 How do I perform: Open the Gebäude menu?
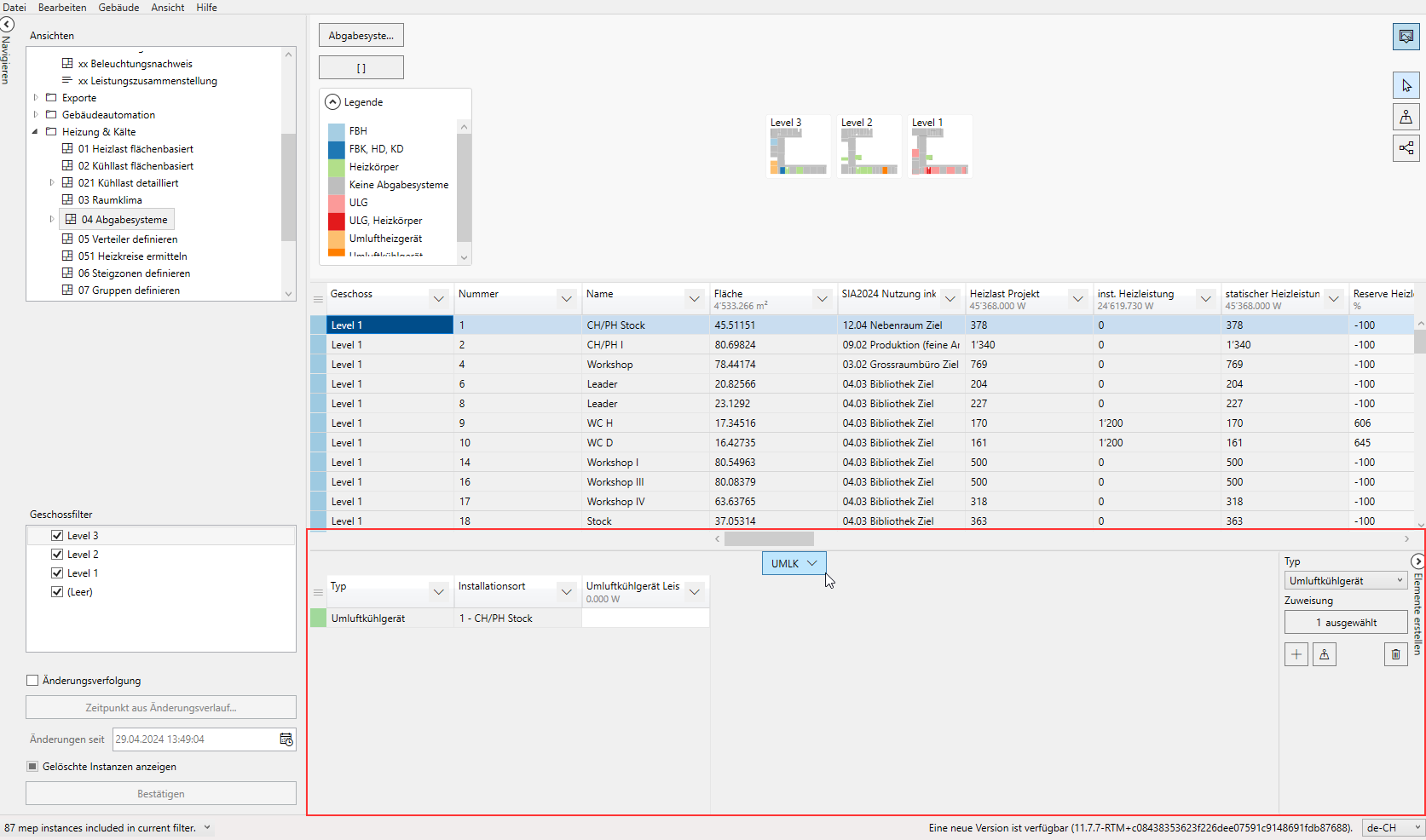[118, 8]
